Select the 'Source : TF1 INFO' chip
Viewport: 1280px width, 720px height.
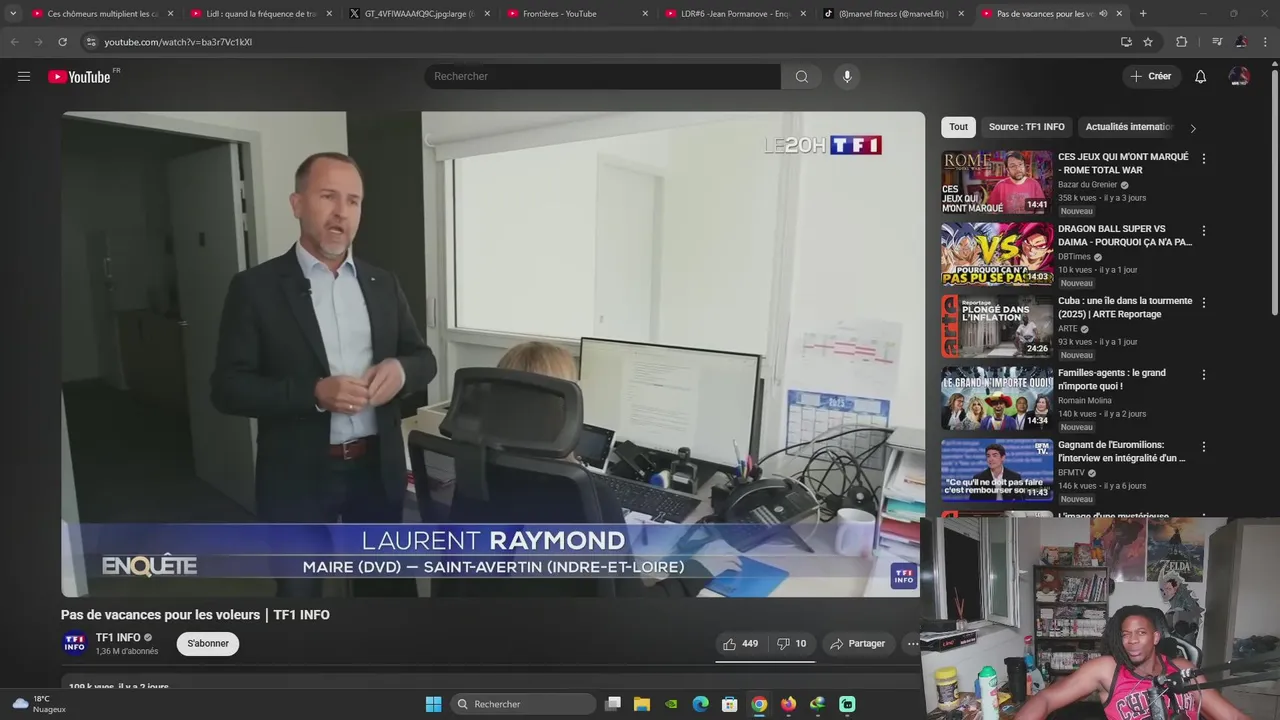[x=1027, y=127]
